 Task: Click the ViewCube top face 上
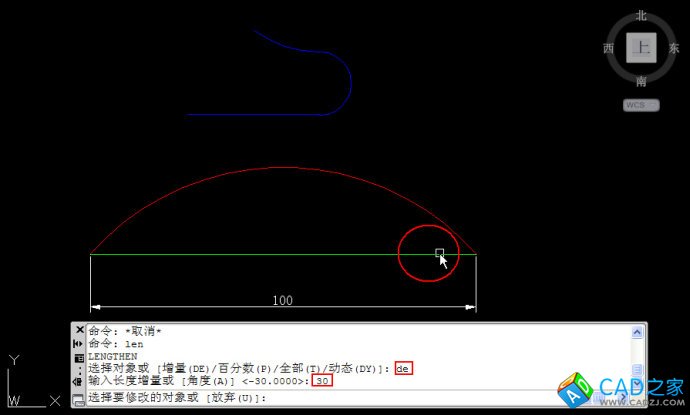click(x=641, y=47)
